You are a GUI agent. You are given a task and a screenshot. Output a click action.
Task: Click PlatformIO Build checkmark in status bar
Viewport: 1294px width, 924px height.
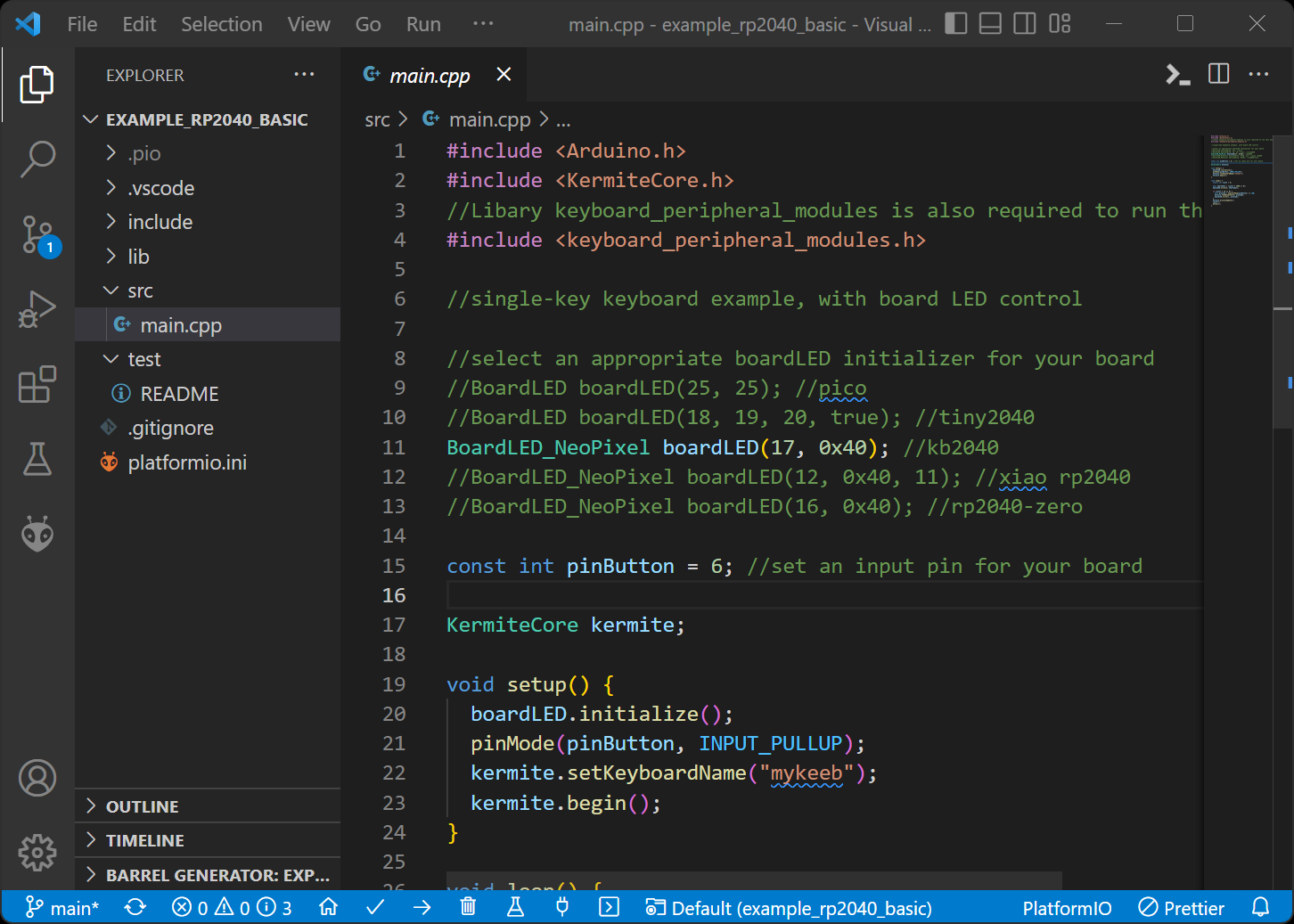click(375, 907)
